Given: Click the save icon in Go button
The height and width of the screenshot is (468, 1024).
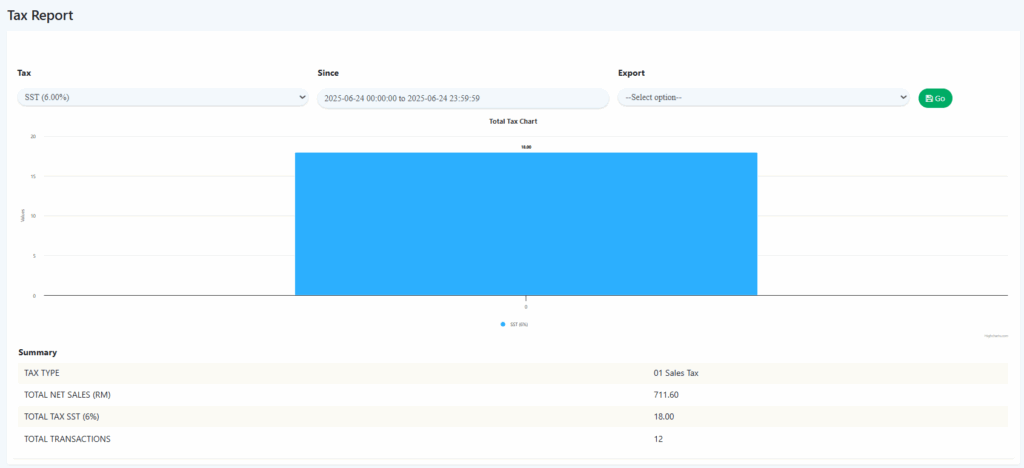Looking at the screenshot, I should pyautogui.click(x=929, y=98).
